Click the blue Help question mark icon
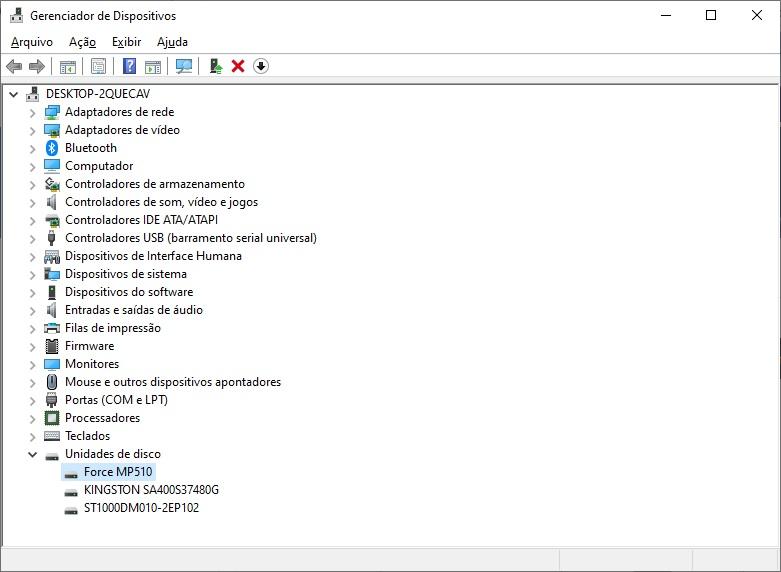Screen dimensions: 781x572 coord(130,66)
